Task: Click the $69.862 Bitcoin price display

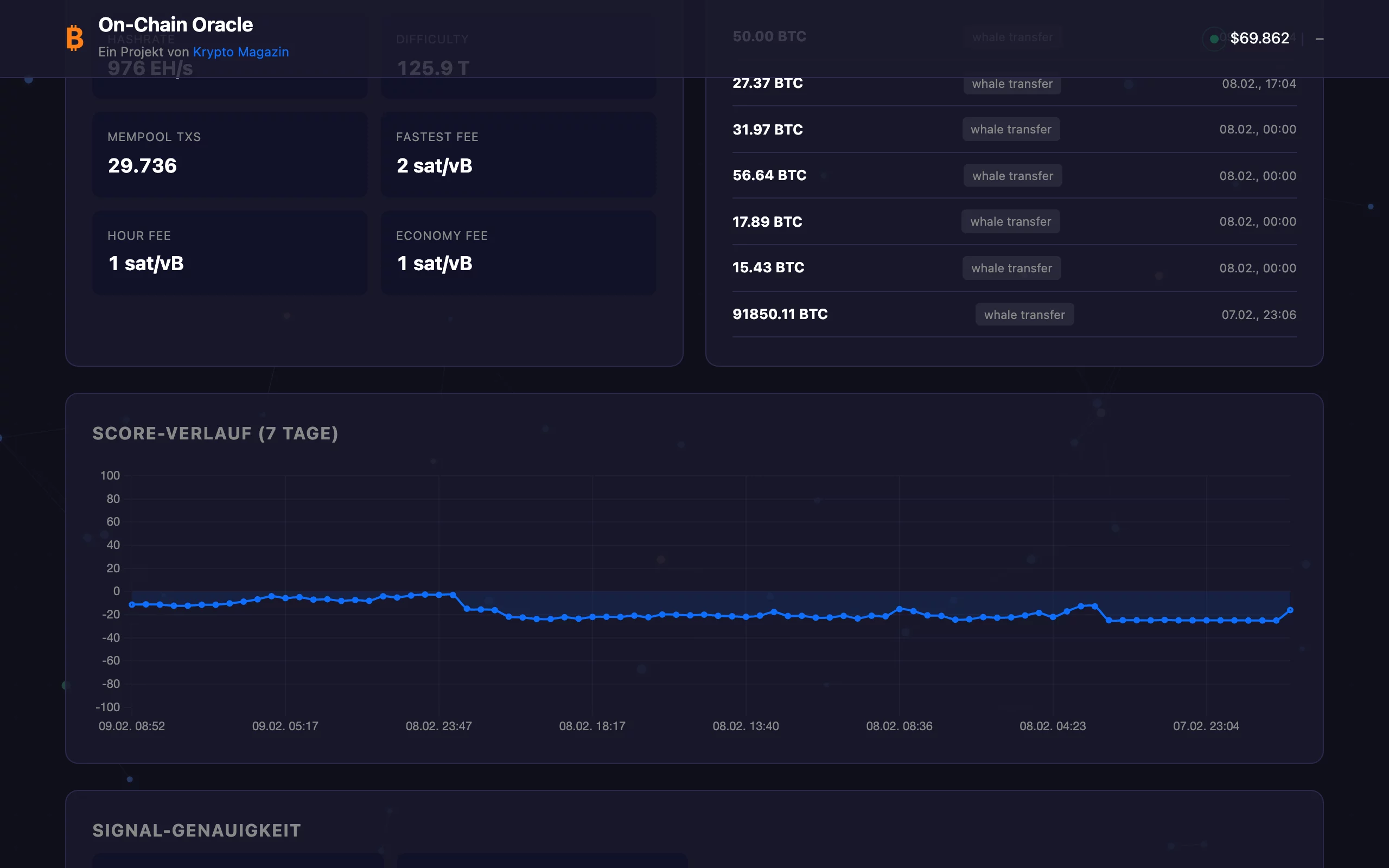Action: point(1259,38)
